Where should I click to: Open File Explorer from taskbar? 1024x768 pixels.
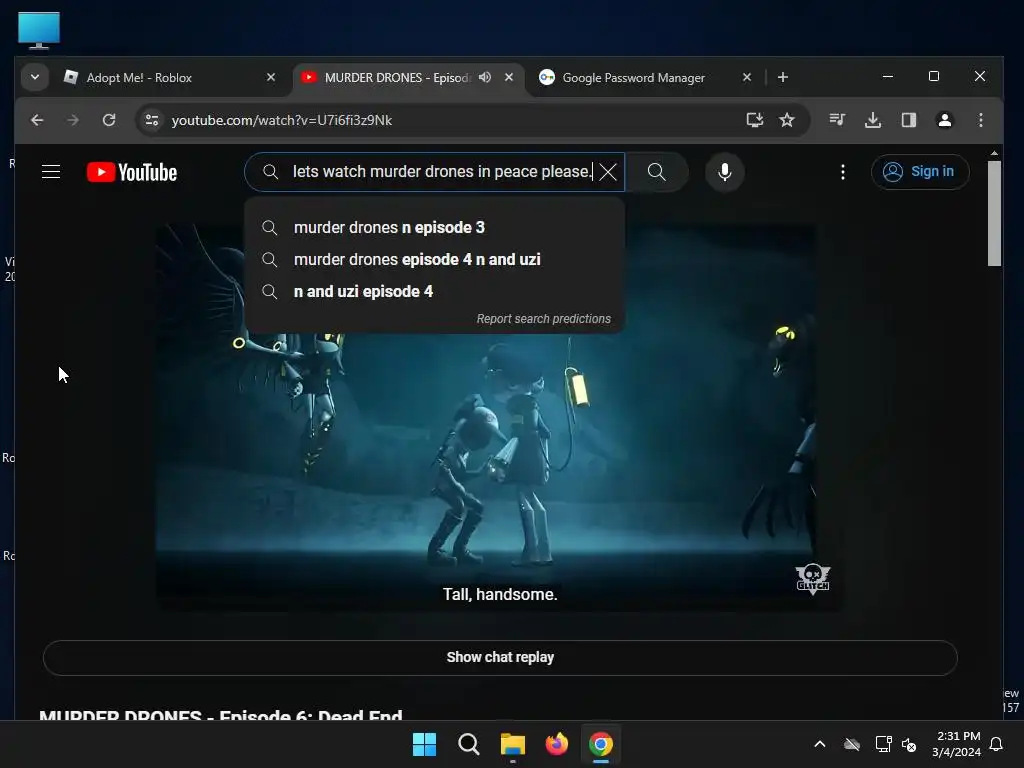513,744
